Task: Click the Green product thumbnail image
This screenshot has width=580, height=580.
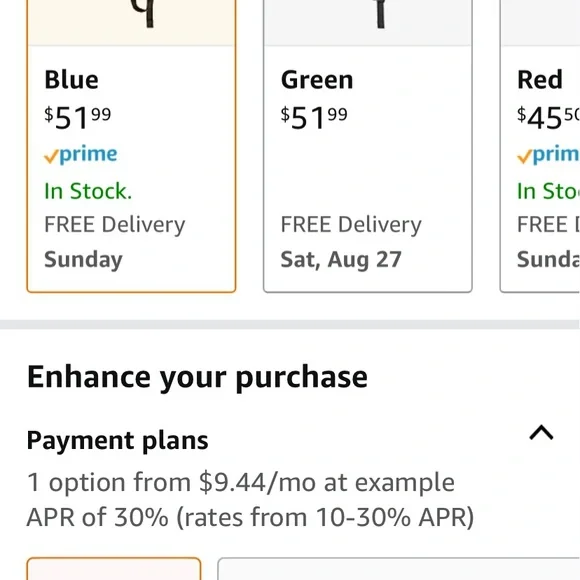Action: [368, 22]
